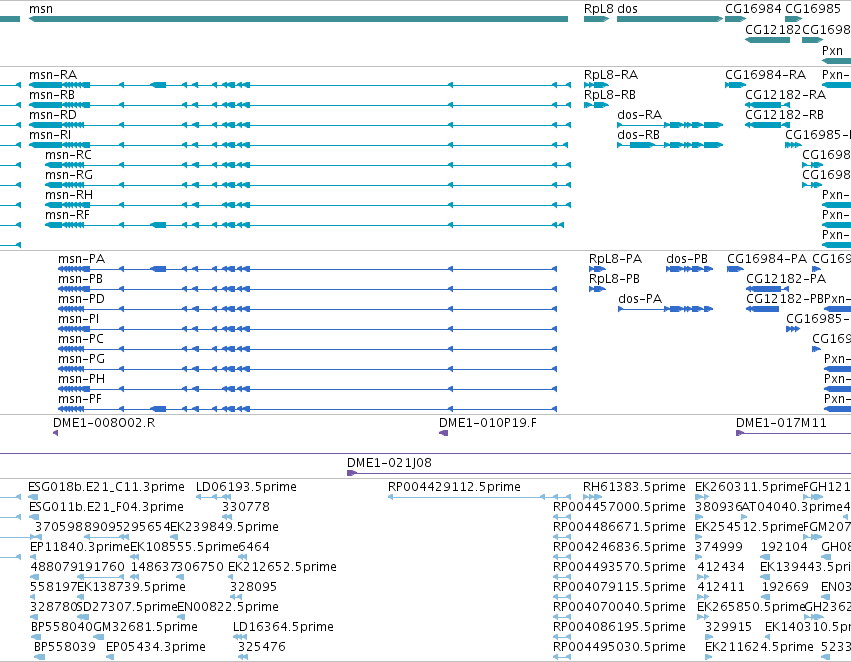The width and height of the screenshot is (851, 662).
Task: Open EST LD16364.5prime
Action: click(x=238, y=637)
